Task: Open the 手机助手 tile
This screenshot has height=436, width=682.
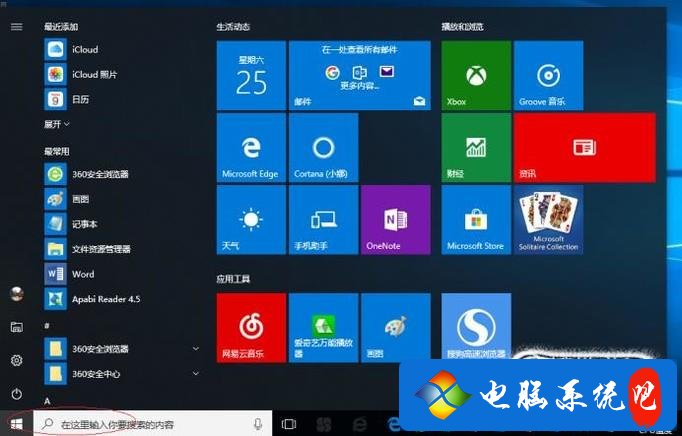Action: click(x=324, y=220)
